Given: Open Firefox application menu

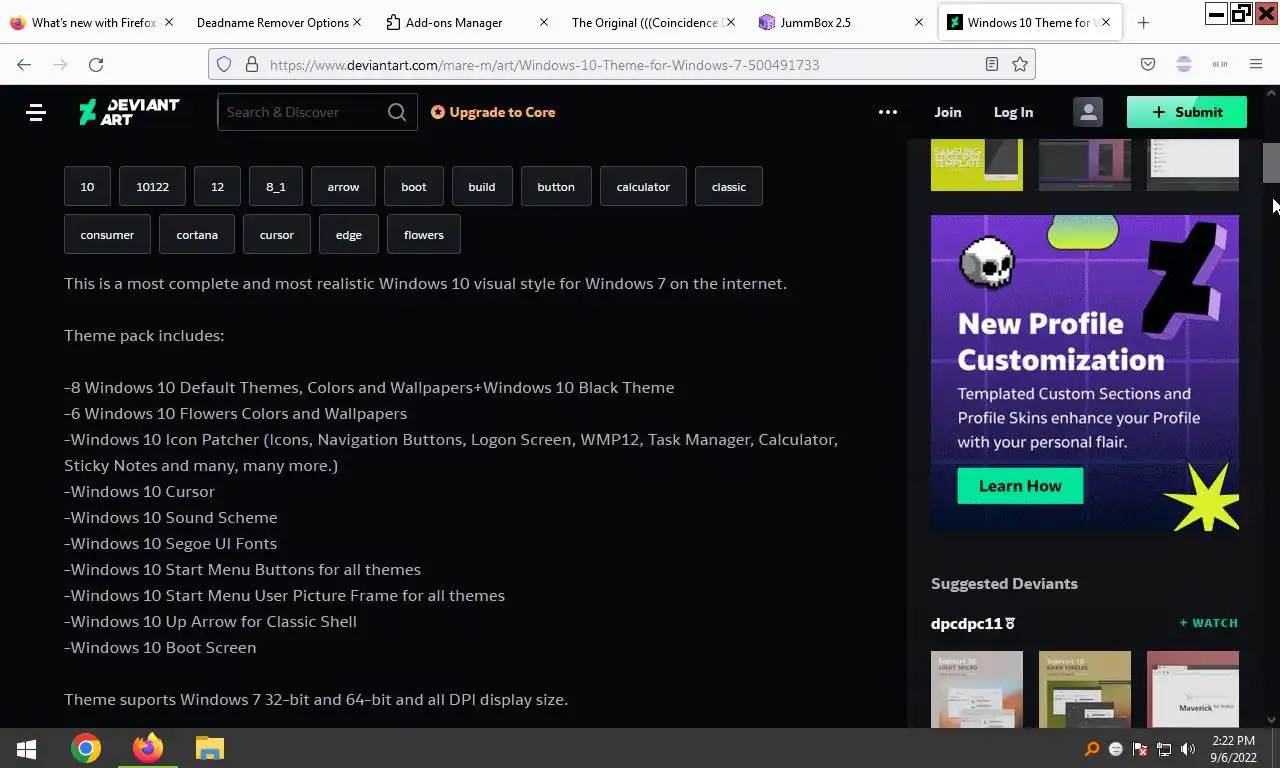Looking at the screenshot, I should (x=1256, y=64).
